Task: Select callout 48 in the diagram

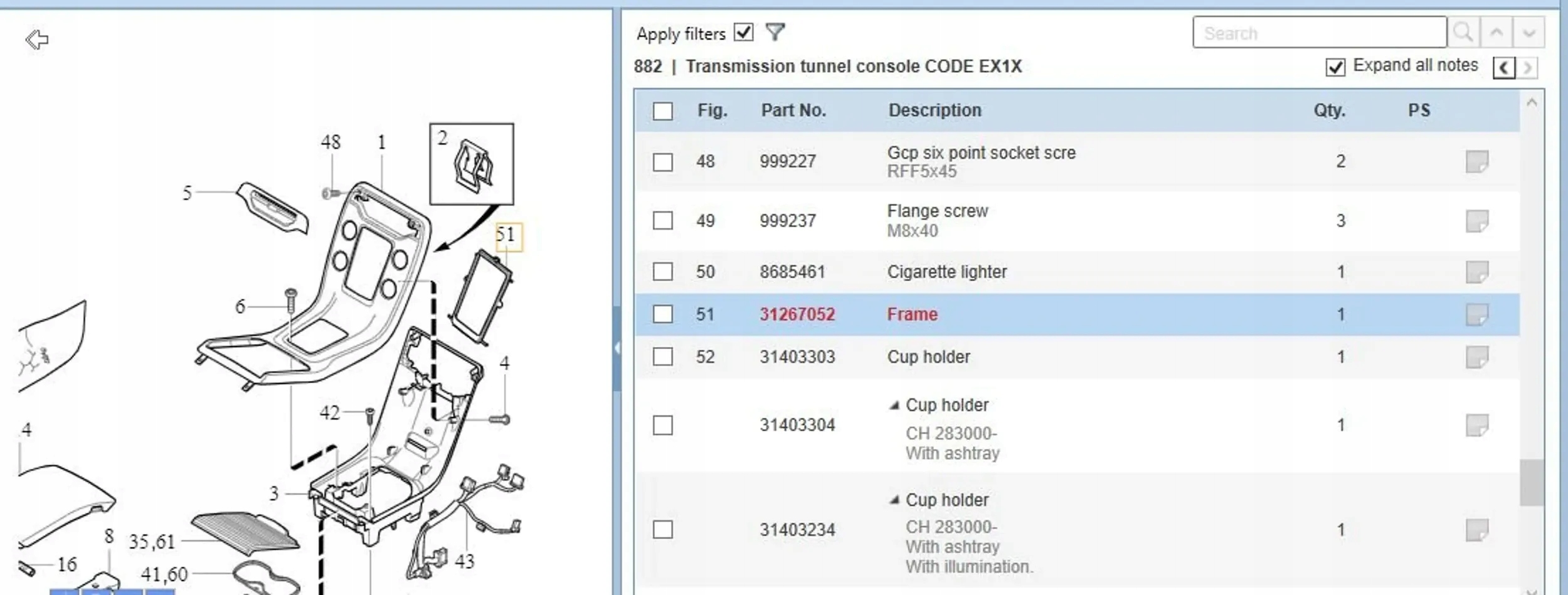Action: coord(331,142)
